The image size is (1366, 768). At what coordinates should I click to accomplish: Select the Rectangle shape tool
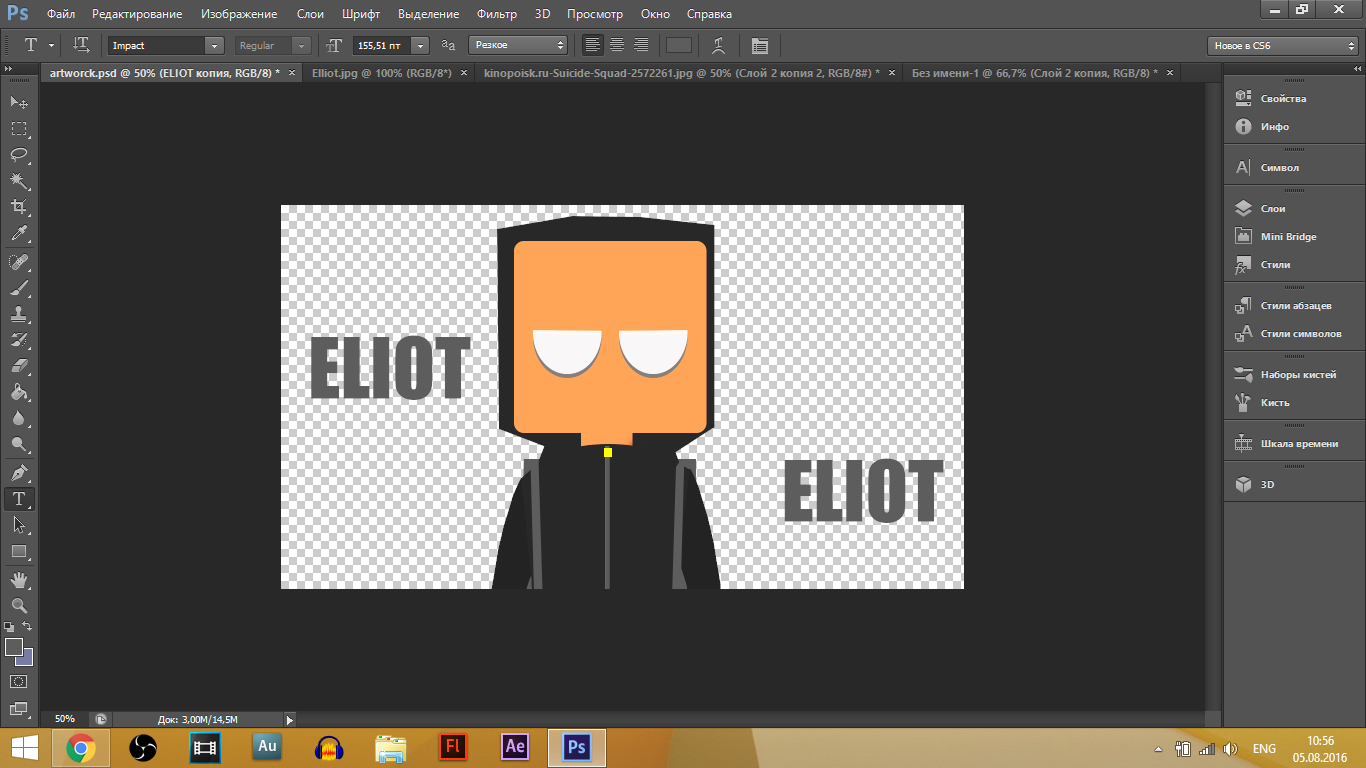(19, 551)
